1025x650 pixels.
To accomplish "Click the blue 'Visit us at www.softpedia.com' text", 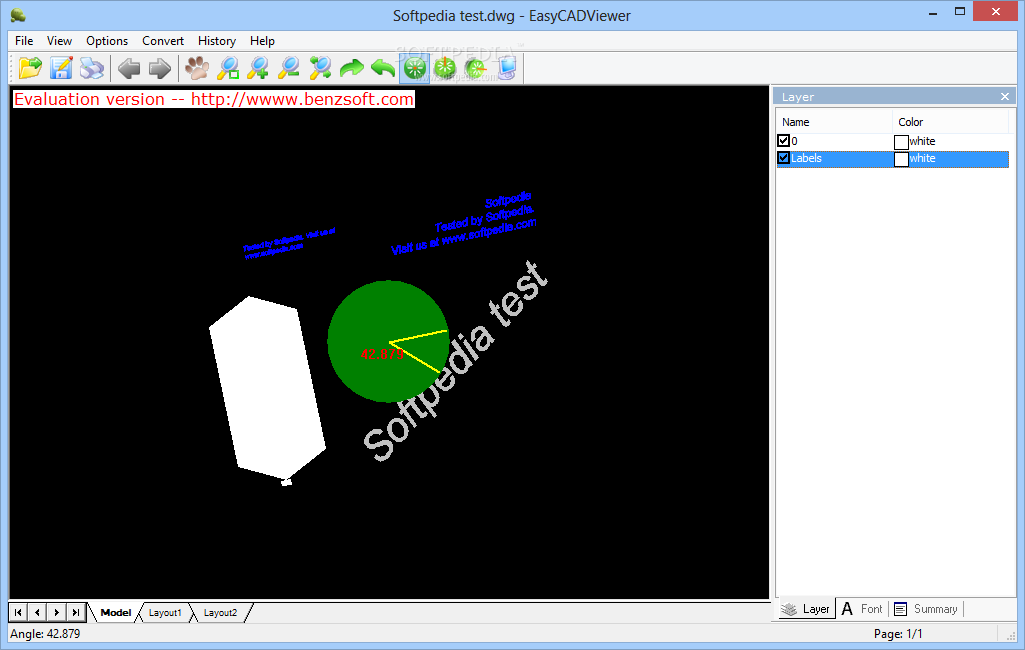I will coord(463,237).
